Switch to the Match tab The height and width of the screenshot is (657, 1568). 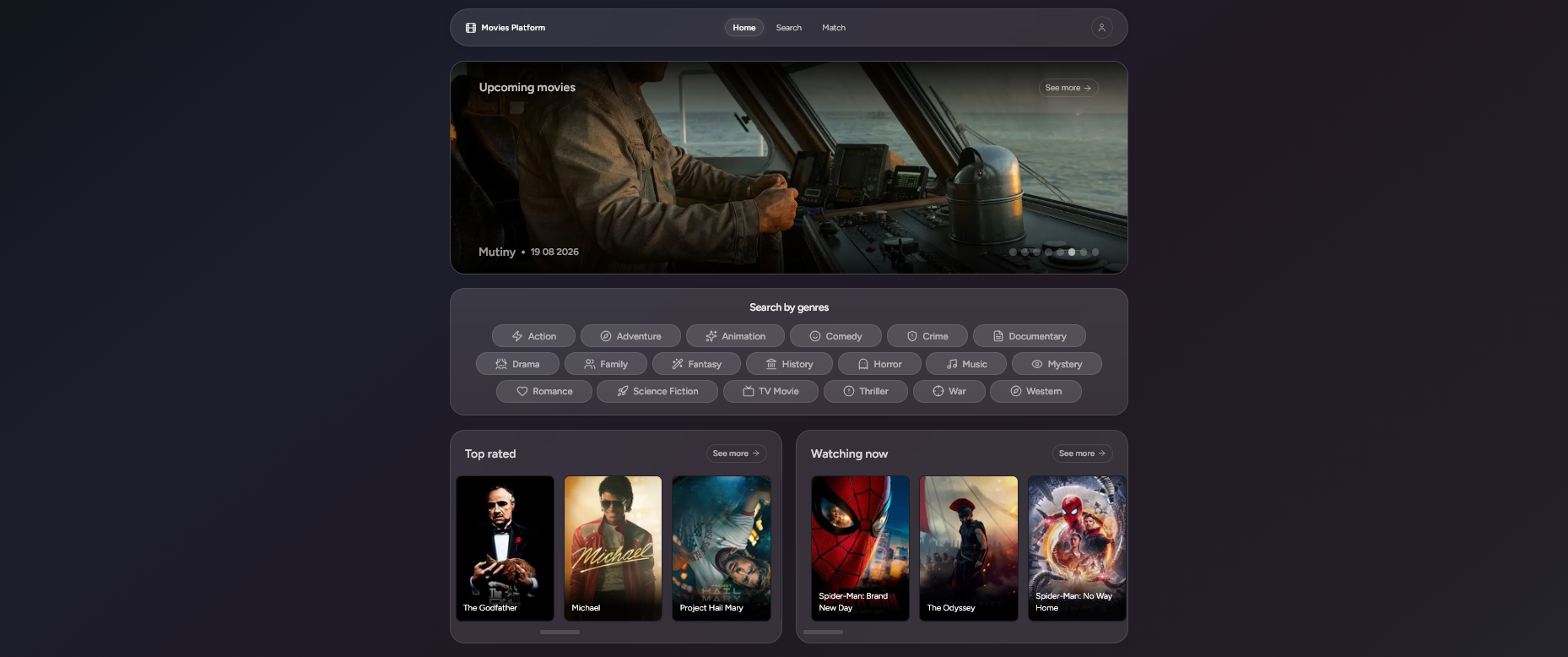click(x=834, y=28)
